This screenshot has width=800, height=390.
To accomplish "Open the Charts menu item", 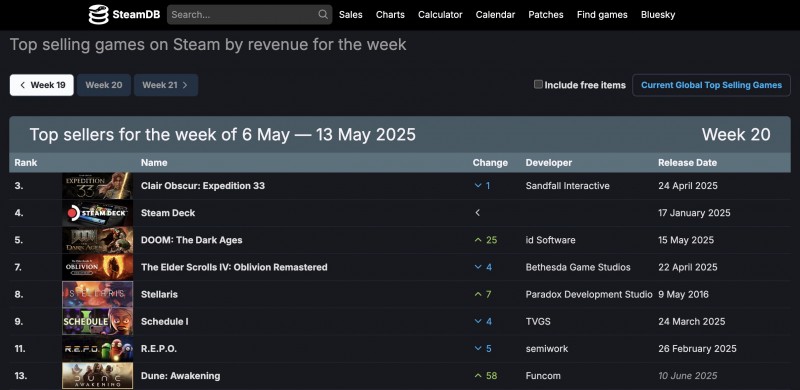I will coord(390,15).
